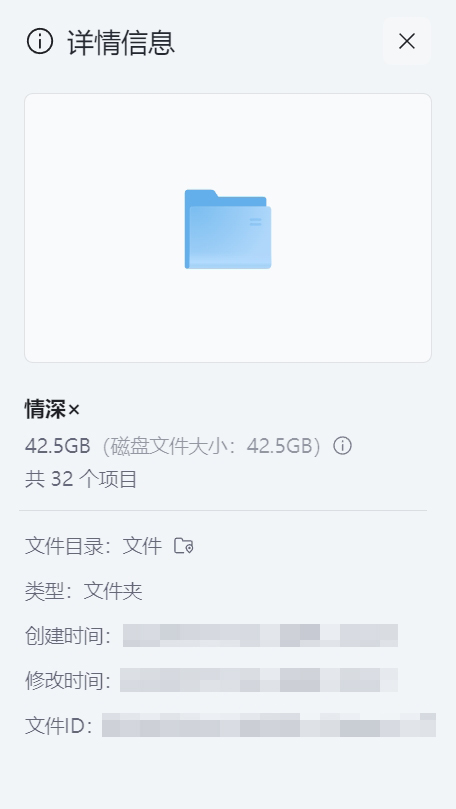Click the blurred file ID value
The height and width of the screenshot is (809, 456).
pyautogui.click(x=269, y=725)
